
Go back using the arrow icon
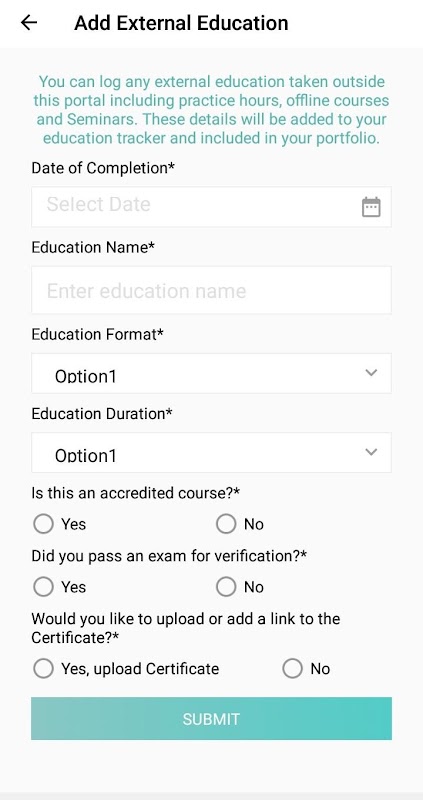click(29, 22)
